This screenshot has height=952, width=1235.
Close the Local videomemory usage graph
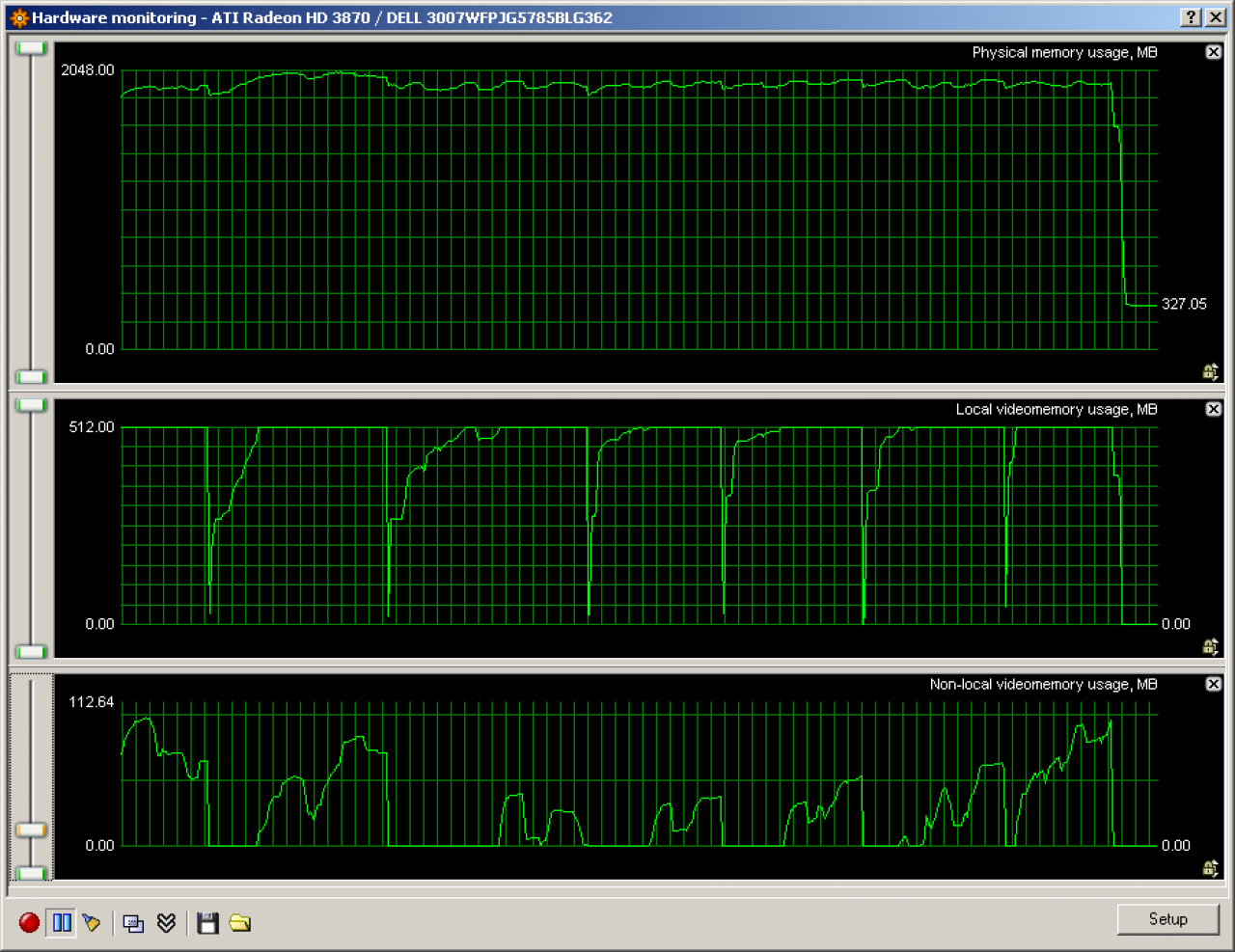click(1214, 409)
